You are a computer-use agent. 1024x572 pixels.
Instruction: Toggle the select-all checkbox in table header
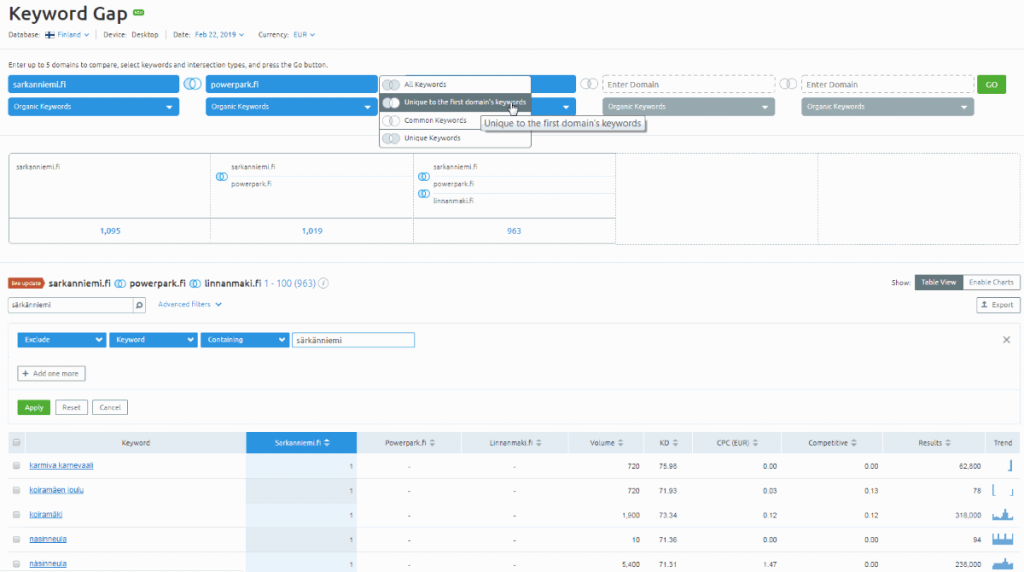[x=16, y=443]
